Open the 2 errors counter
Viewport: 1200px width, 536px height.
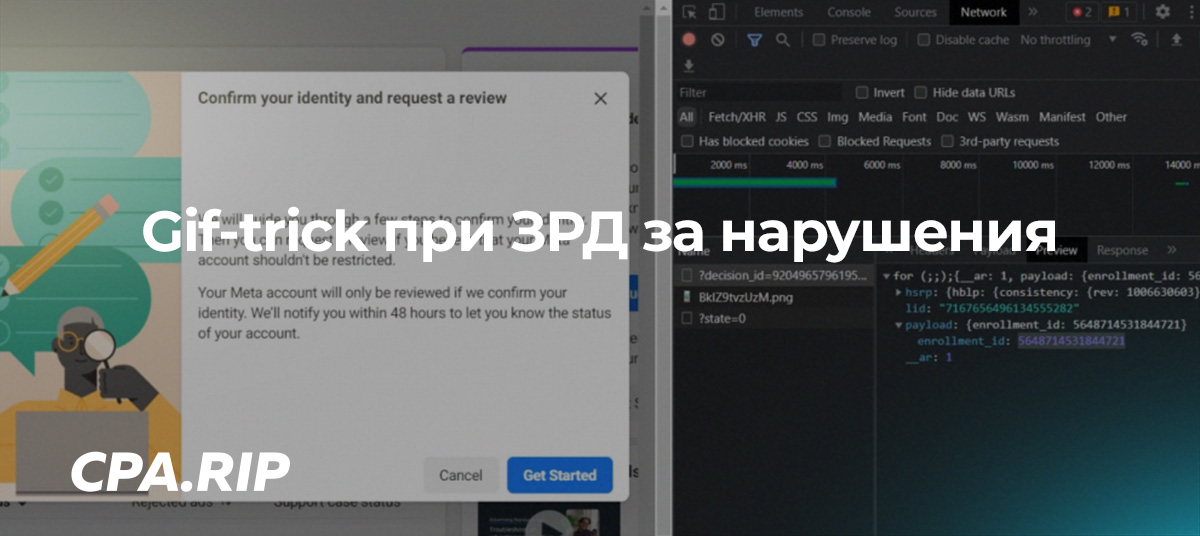coord(1082,12)
